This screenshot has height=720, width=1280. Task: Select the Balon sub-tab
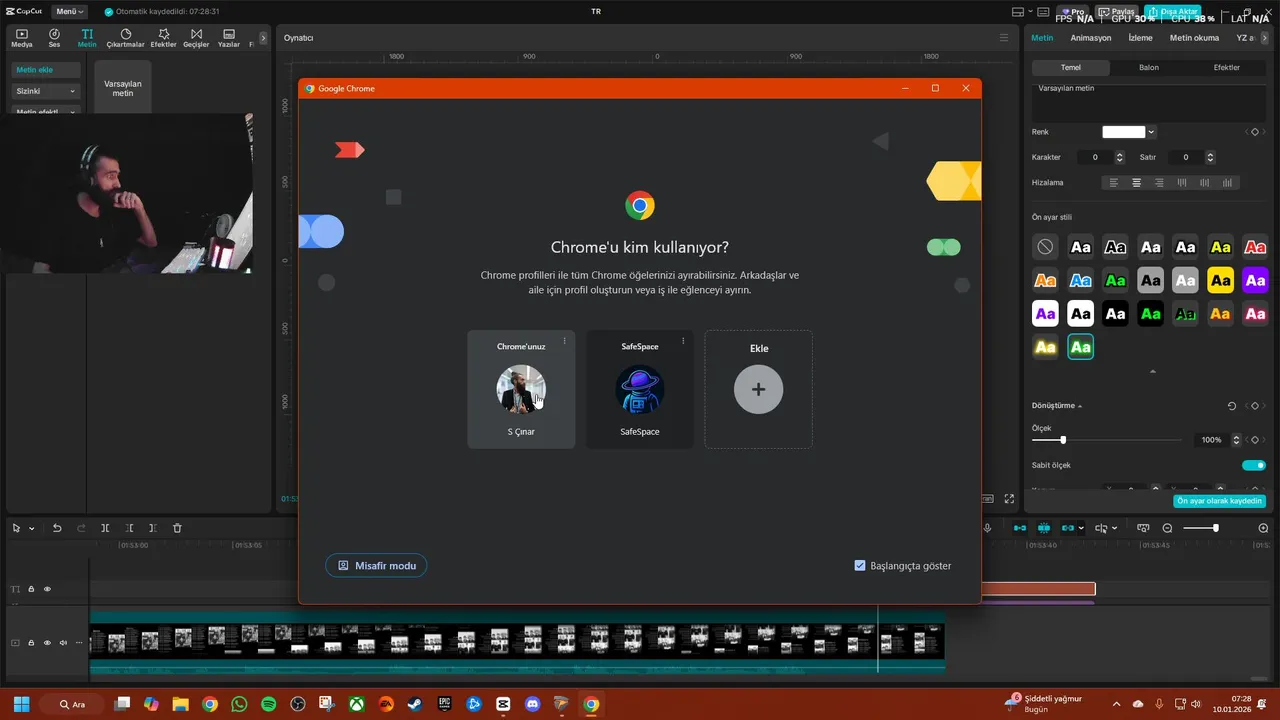point(1149,68)
